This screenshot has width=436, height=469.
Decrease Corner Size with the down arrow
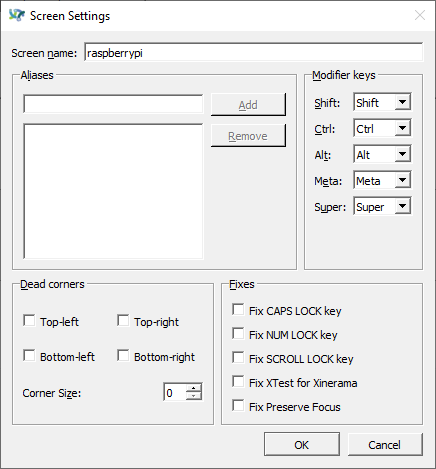tap(194, 396)
